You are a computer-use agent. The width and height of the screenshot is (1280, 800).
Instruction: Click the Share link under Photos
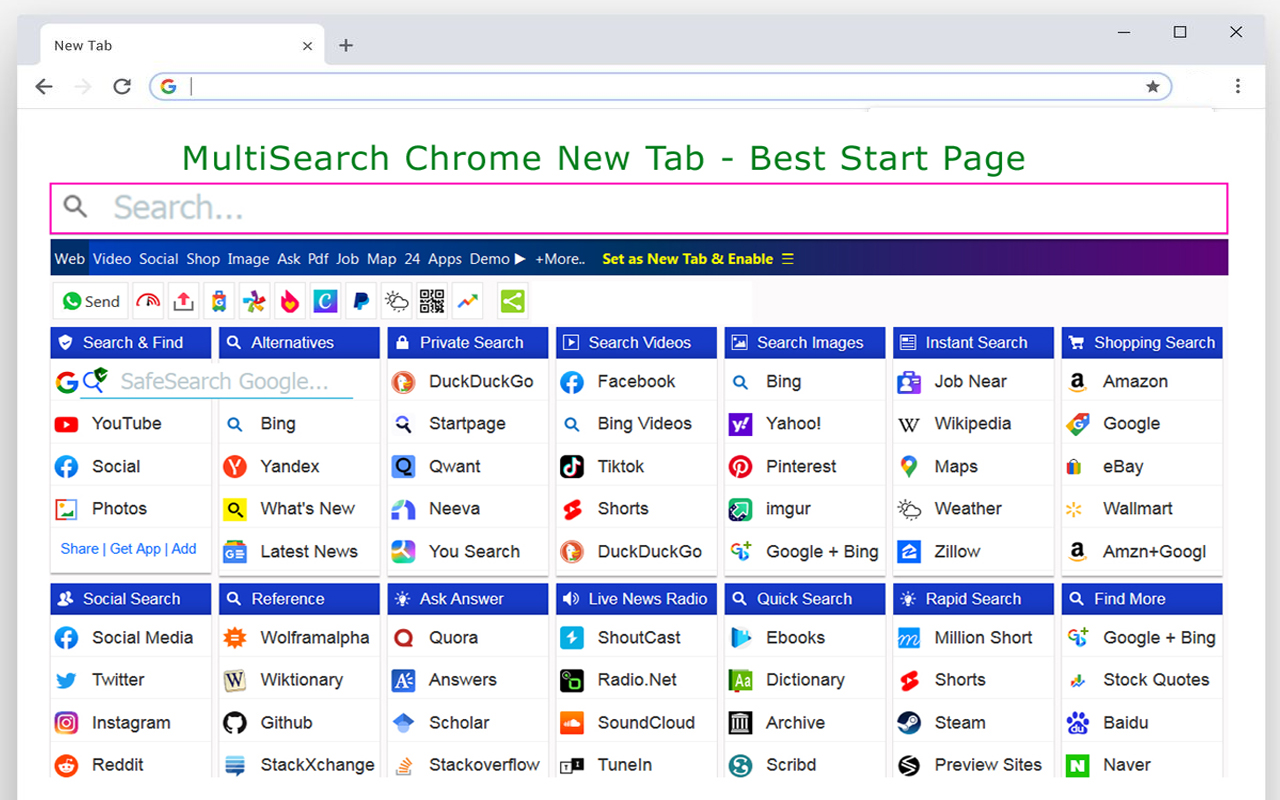80,549
